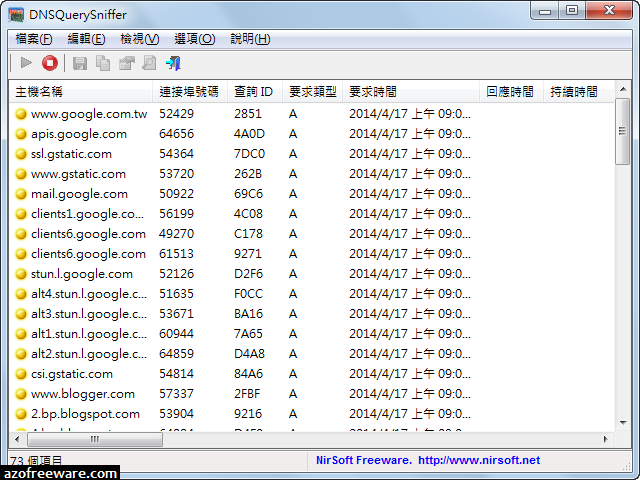
Task: Click the DNSQuerySniffer title bar app icon
Action: point(16,15)
